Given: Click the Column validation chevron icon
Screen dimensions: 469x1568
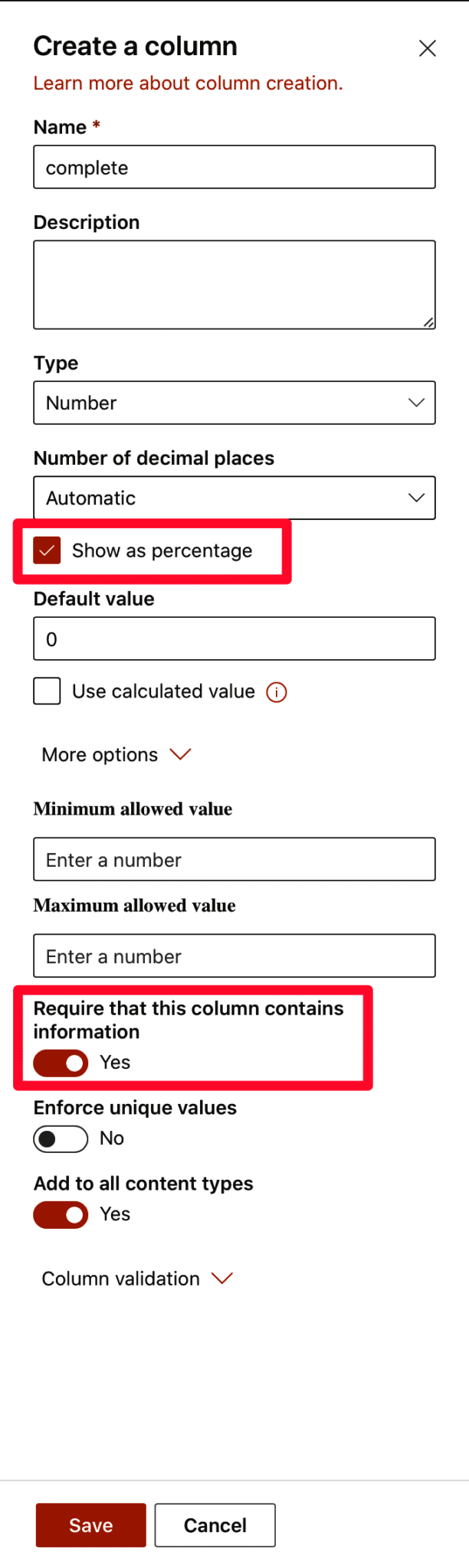Looking at the screenshot, I should pyautogui.click(x=221, y=1277).
